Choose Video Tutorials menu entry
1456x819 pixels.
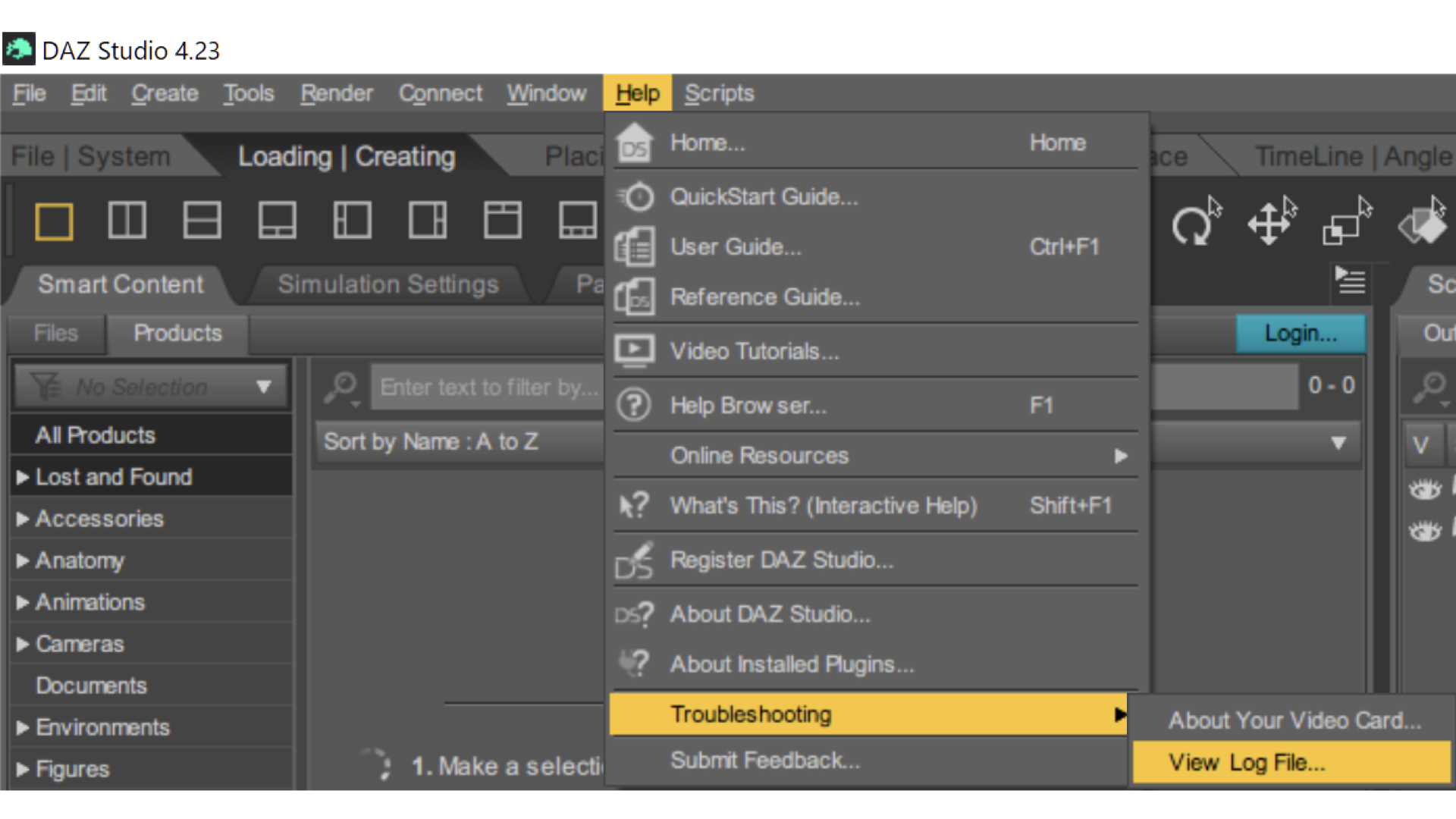click(876, 351)
